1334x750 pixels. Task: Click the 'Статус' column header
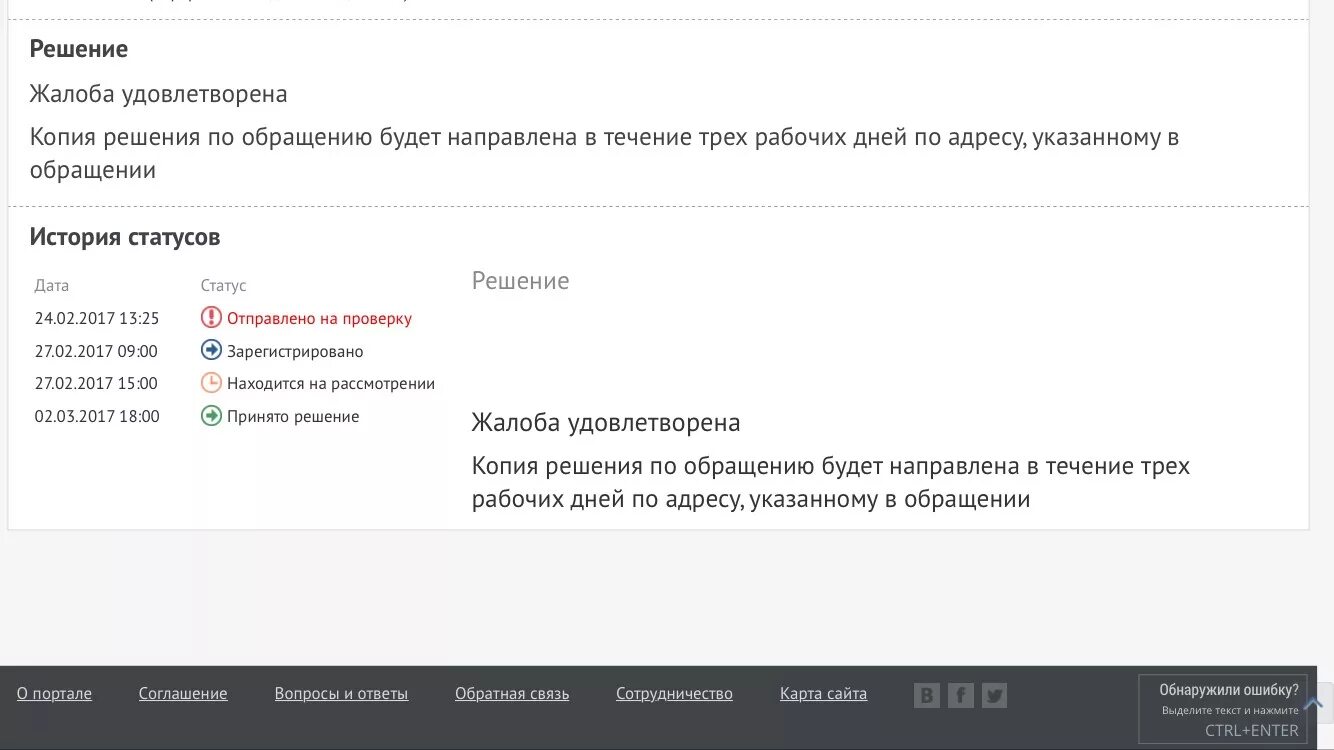(223, 286)
